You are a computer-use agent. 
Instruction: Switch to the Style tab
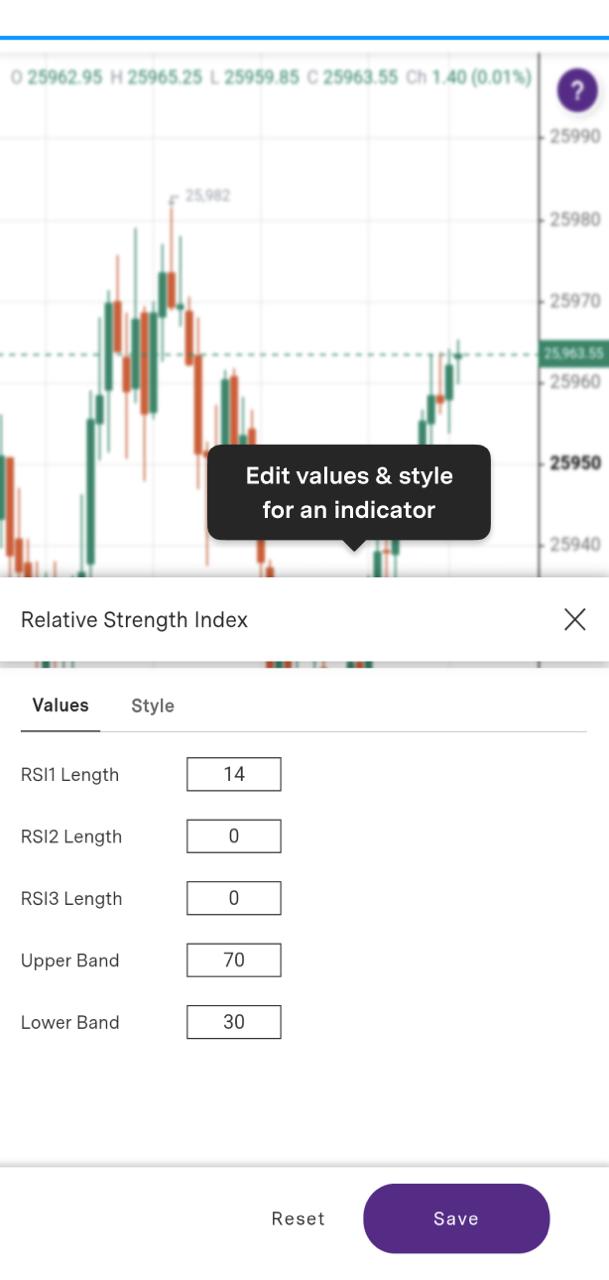[x=153, y=706]
